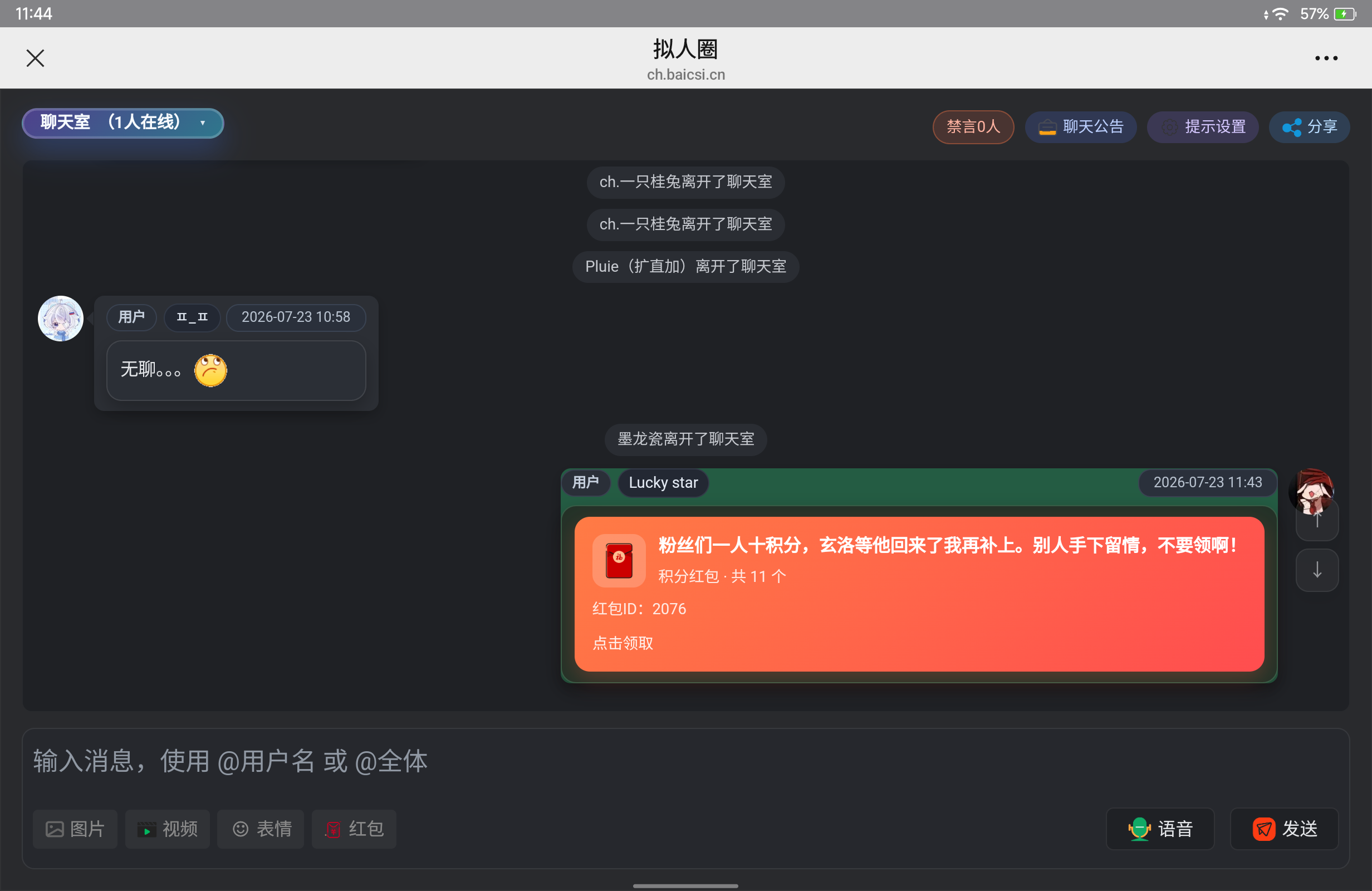This screenshot has height=891, width=1372.
Task: Attach a picture with 图片 button
Action: tap(75, 829)
